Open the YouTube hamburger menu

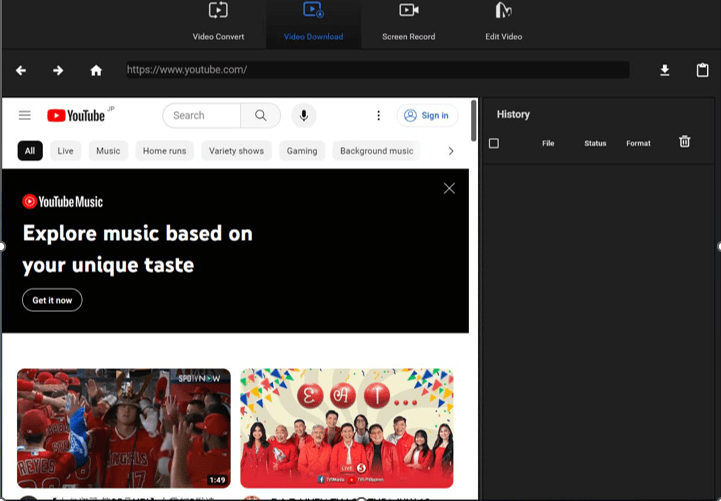click(25, 115)
